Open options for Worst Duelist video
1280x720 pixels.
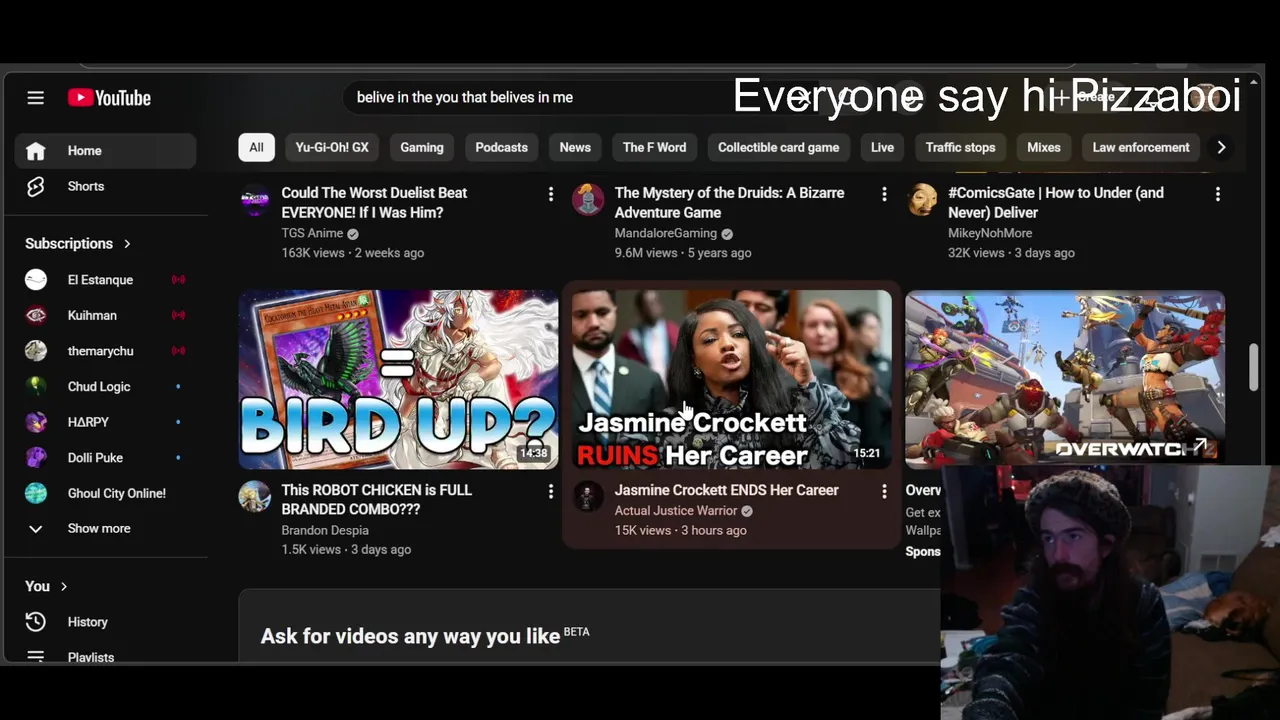tap(550, 194)
